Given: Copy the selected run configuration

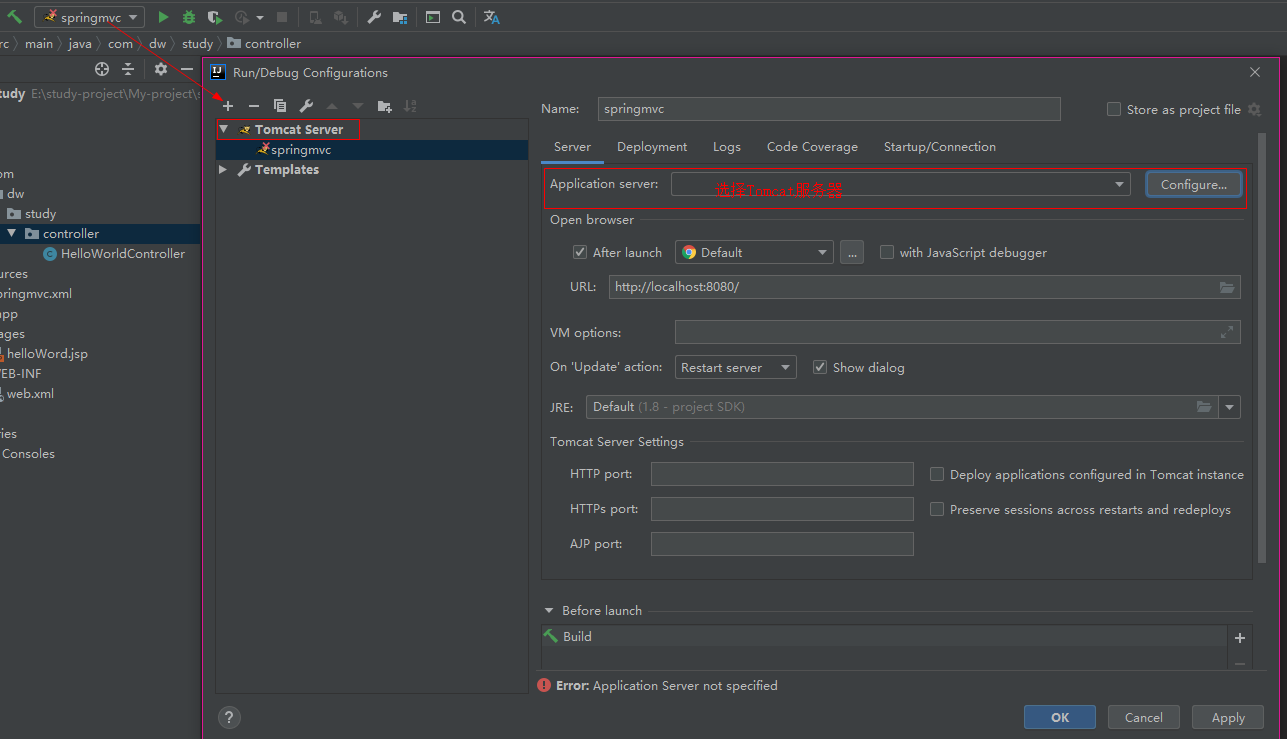Looking at the screenshot, I should tap(280, 106).
